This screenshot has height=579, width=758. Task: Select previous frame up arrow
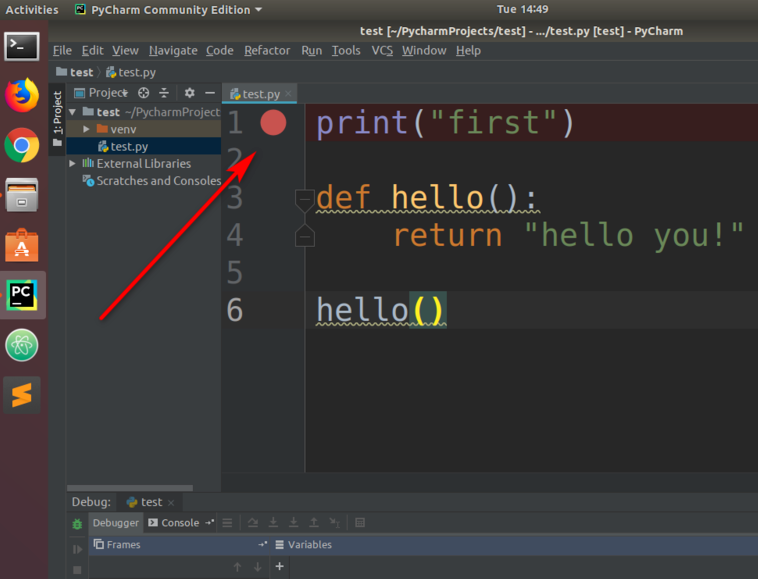(x=237, y=566)
